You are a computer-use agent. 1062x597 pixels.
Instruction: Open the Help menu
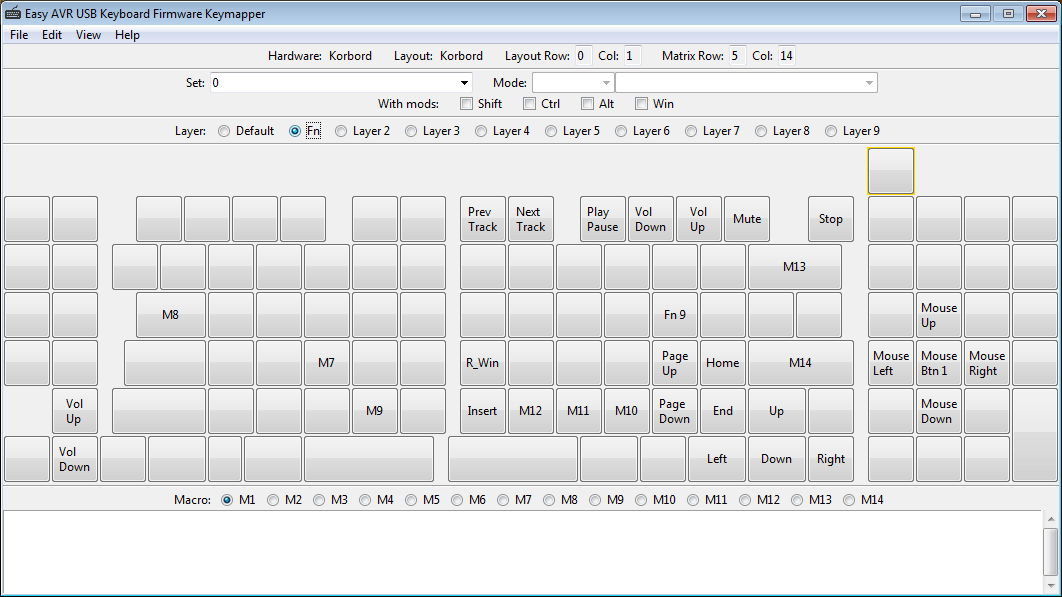click(x=127, y=35)
